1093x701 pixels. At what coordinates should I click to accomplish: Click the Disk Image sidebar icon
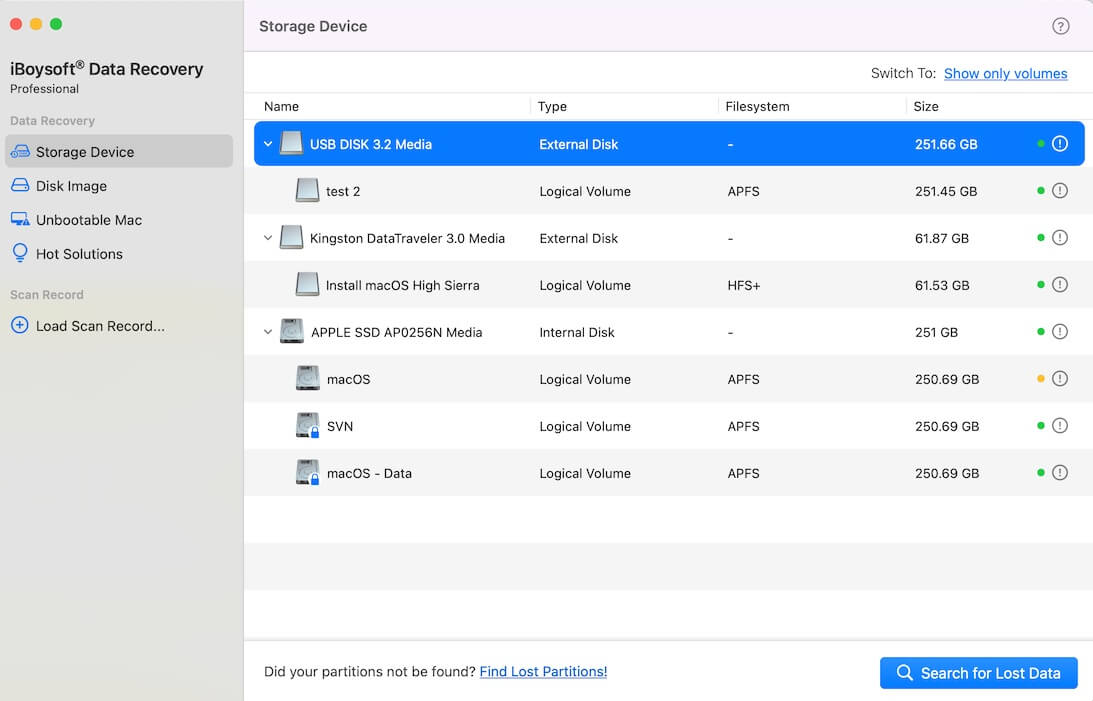coord(20,185)
